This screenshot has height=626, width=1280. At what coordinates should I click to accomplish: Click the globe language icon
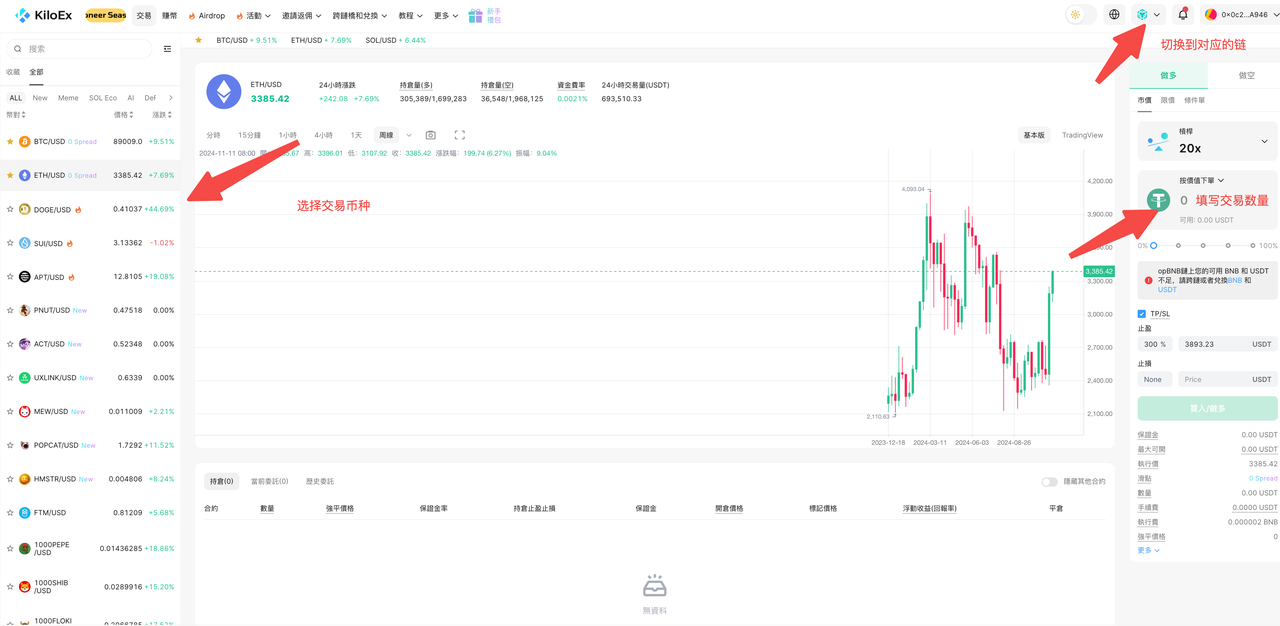[1114, 15]
